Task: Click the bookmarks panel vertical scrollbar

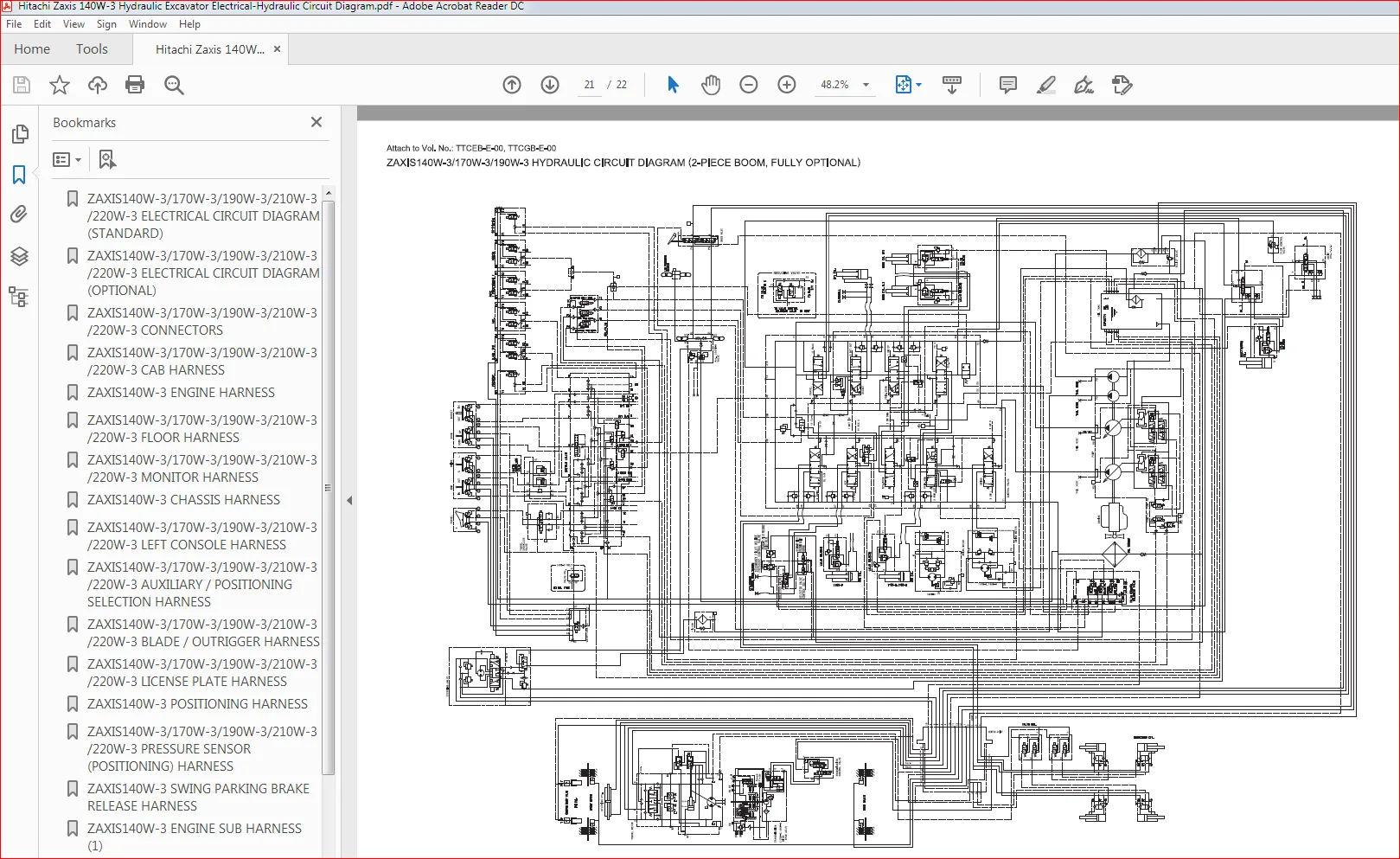Action: pos(328,486)
